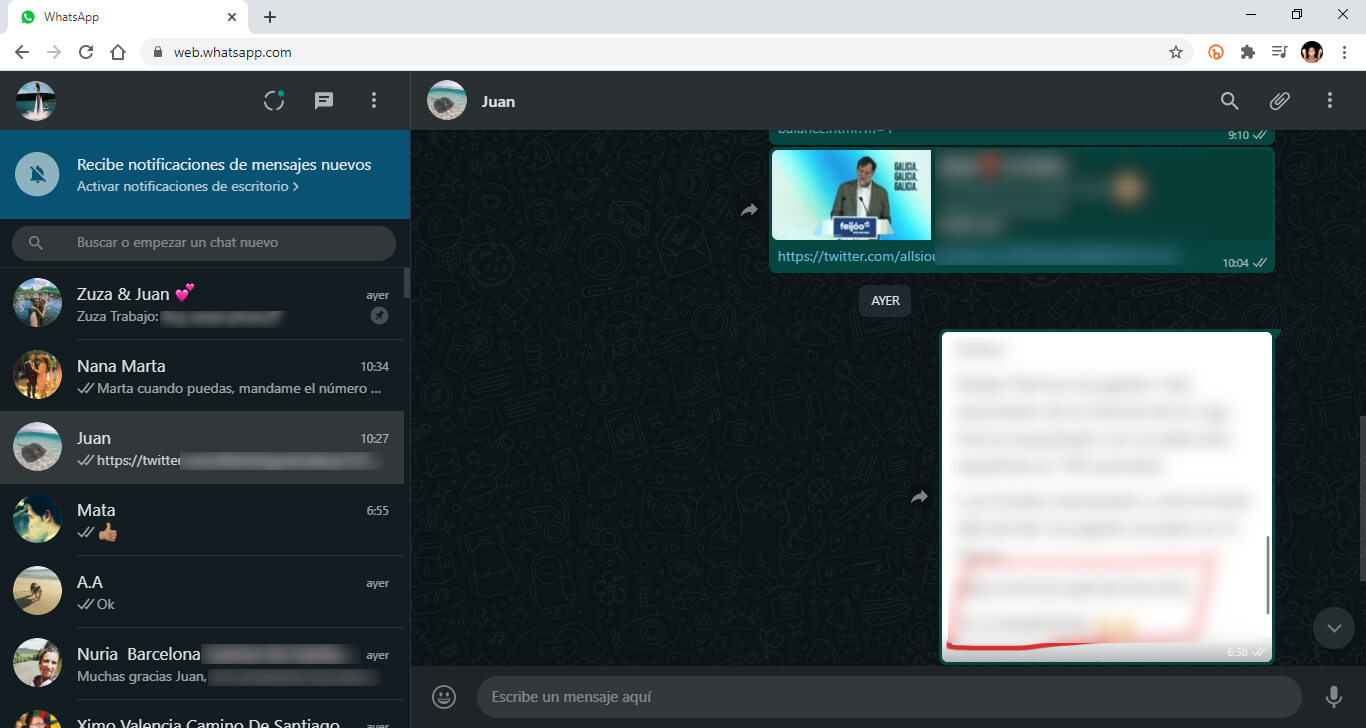Go back in browser

tap(22, 52)
